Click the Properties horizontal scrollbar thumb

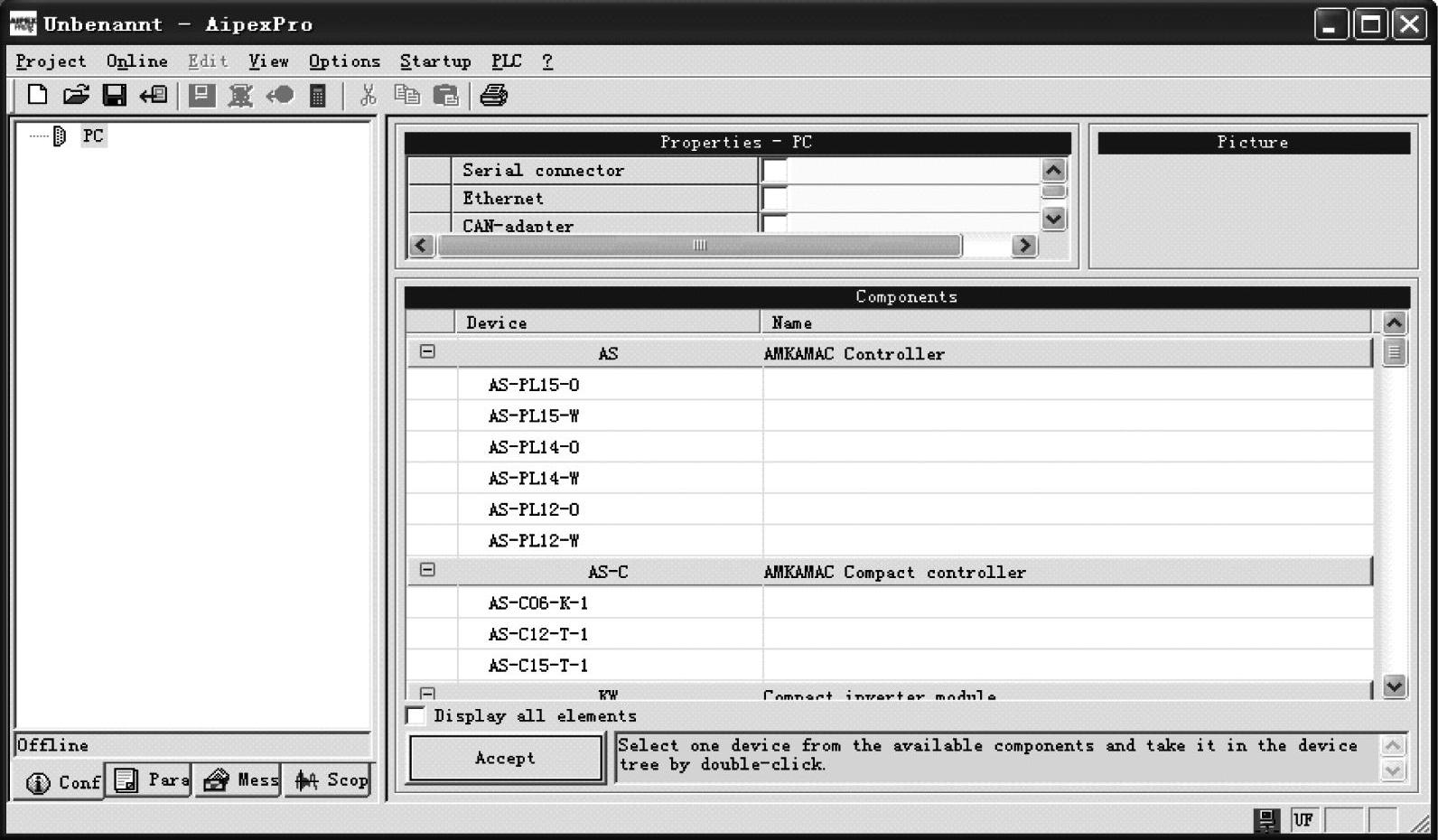point(699,245)
